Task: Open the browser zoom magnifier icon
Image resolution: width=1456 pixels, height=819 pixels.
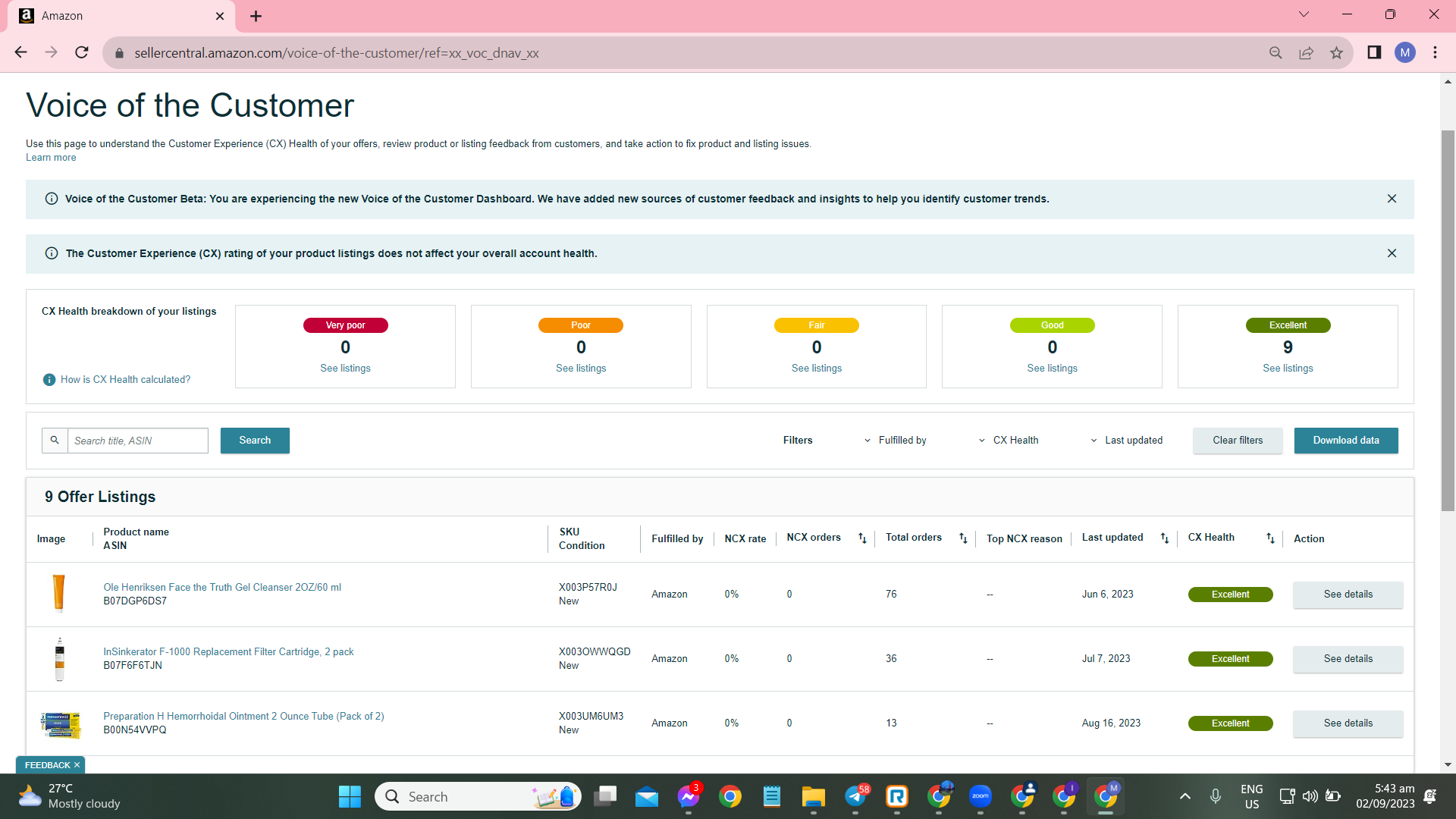Action: 1276,52
